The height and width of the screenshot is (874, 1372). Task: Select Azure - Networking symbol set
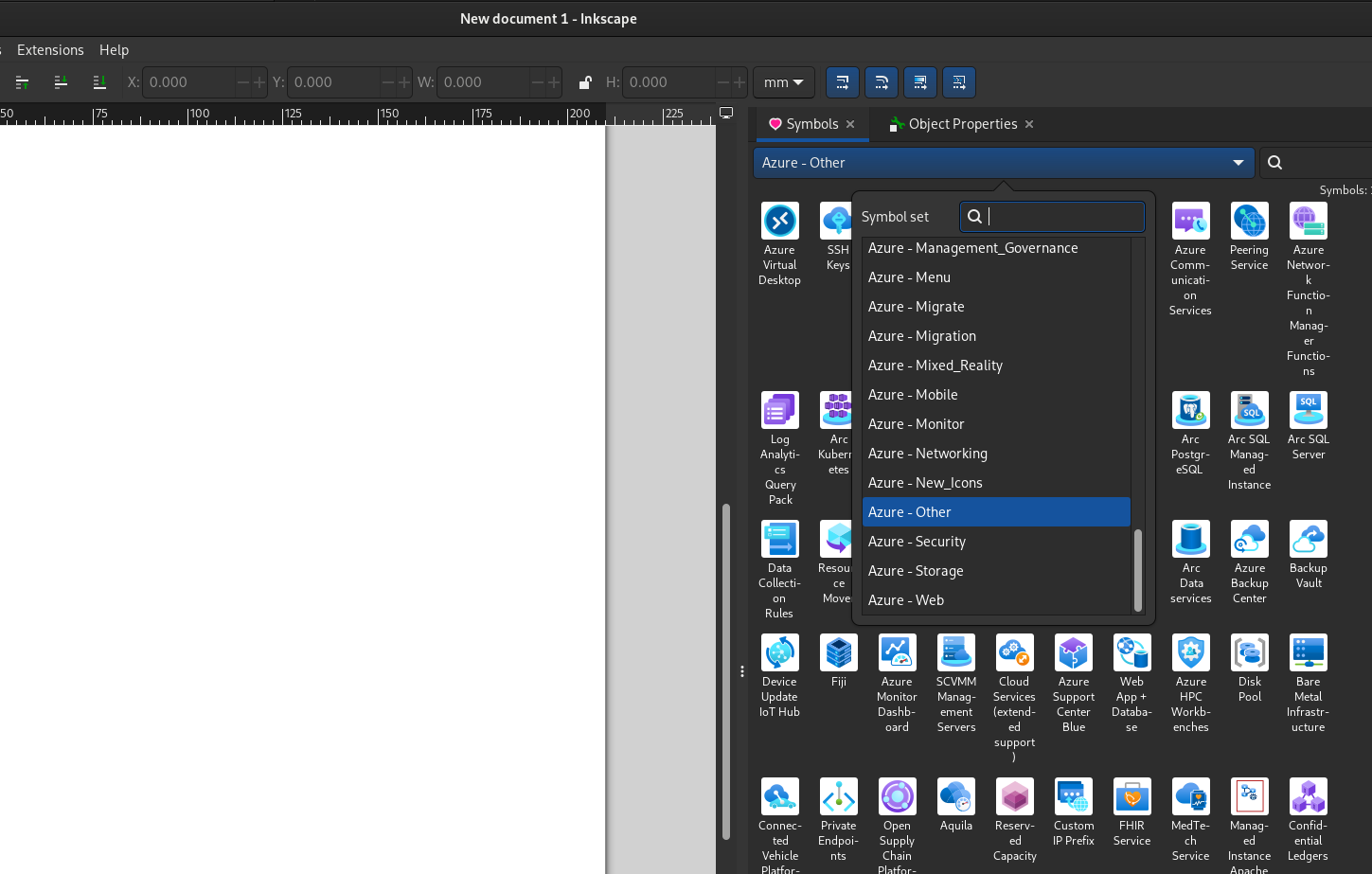tap(996, 454)
